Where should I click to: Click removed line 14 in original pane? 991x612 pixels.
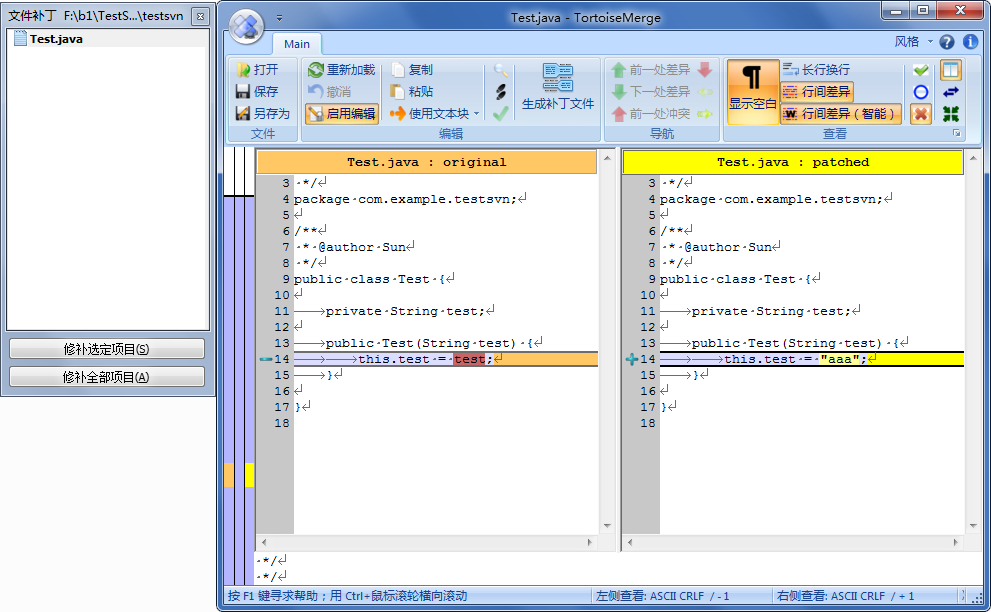point(446,359)
